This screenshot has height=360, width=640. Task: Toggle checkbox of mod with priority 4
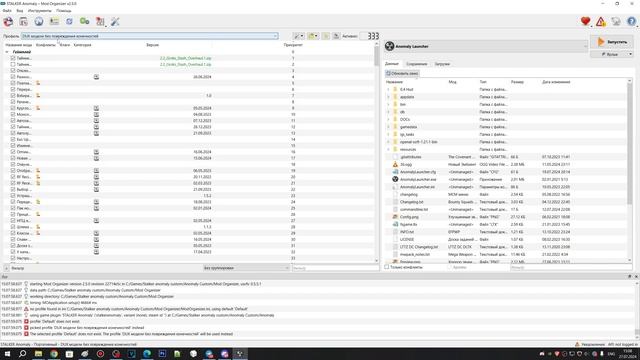(x=13, y=77)
